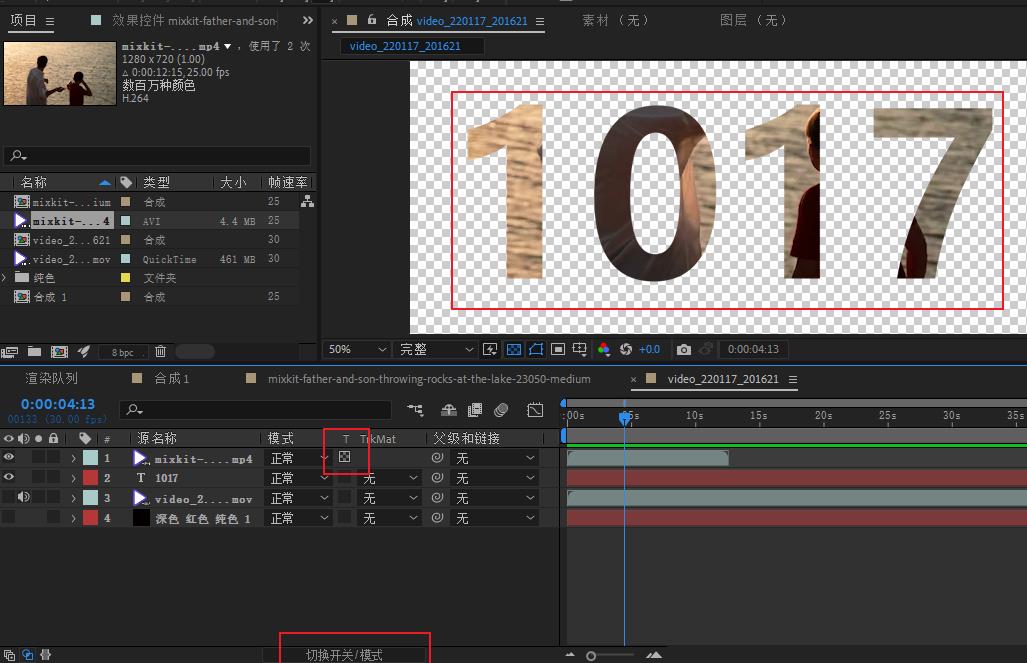Toggle Fast Previews icon in viewer
The height and width of the screenshot is (663, 1027).
pos(490,349)
